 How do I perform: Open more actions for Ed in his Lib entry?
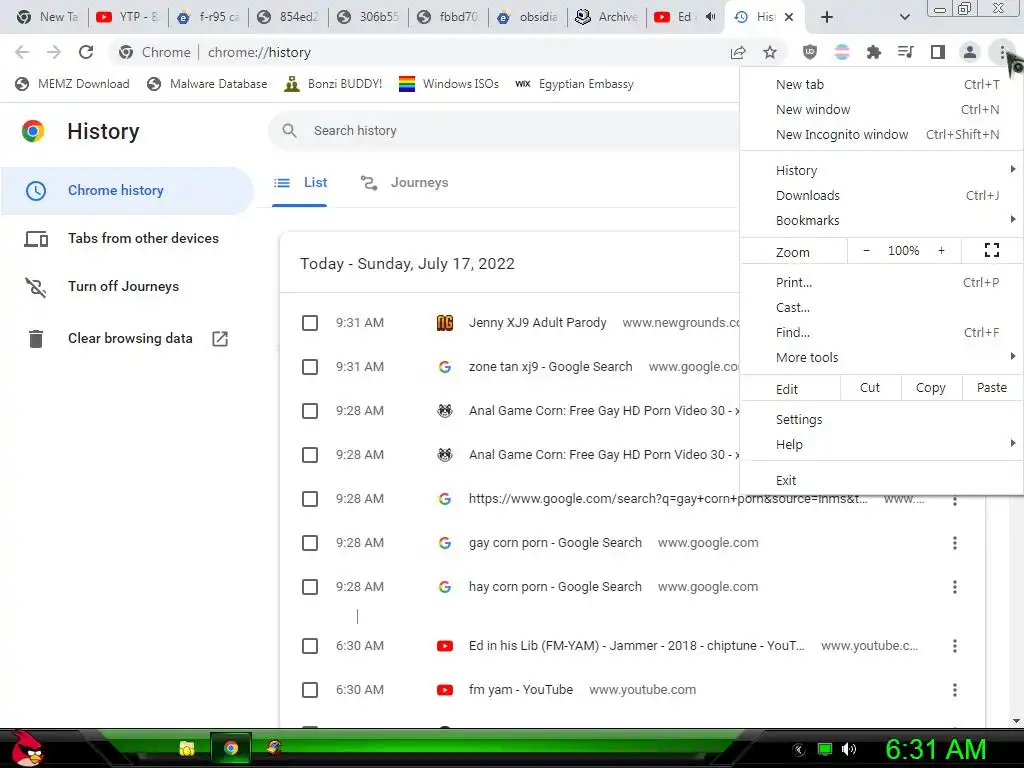point(955,646)
